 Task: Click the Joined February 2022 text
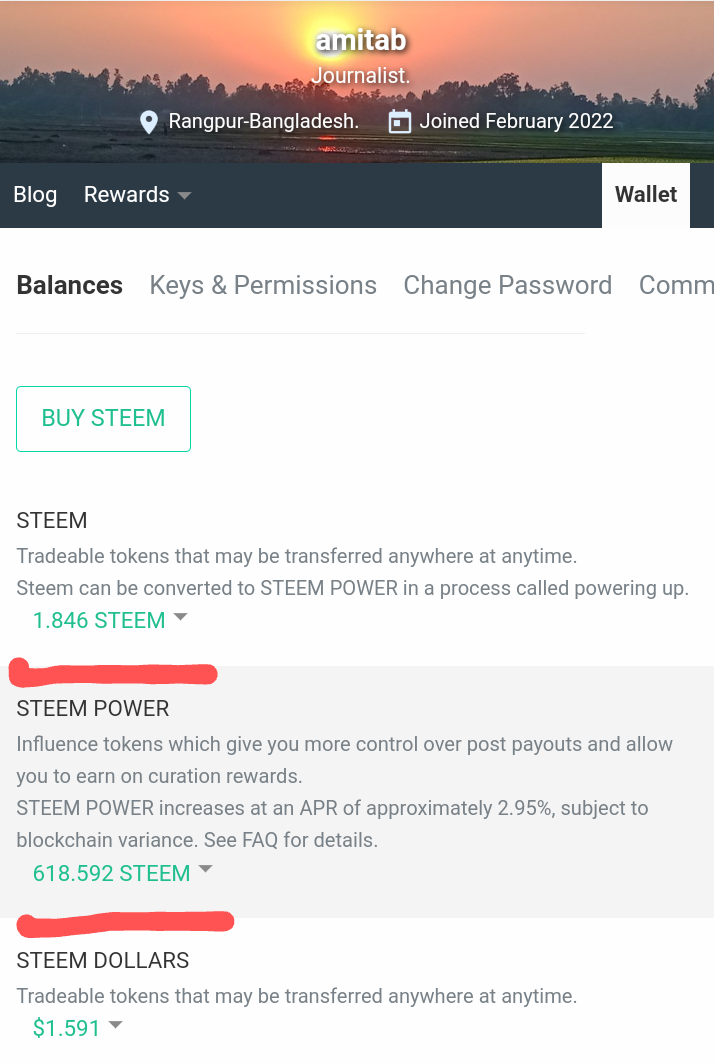tap(516, 122)
